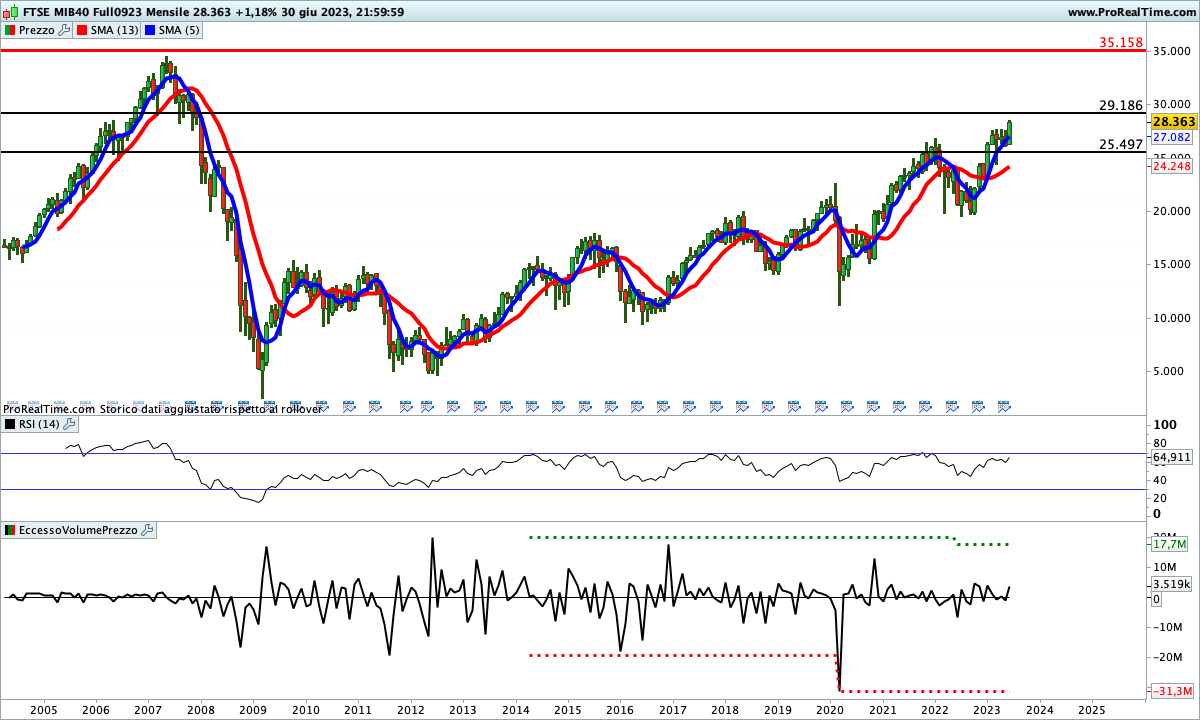Viewport: 1200px width, 720px height.
Task: Click the yellow 28.363 current price tag
Action: 1173,121
